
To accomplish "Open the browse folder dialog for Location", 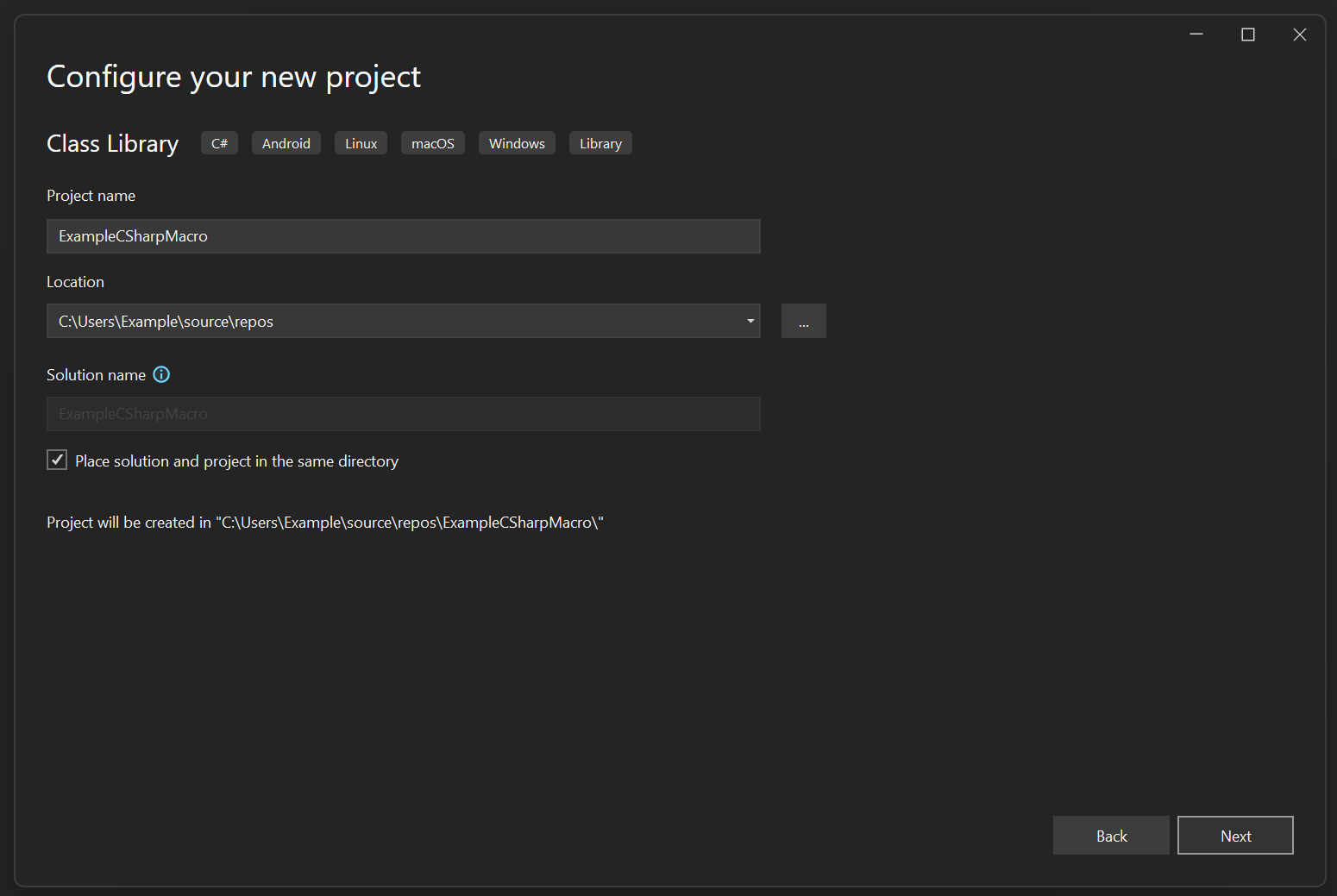I will pos(803,320).
